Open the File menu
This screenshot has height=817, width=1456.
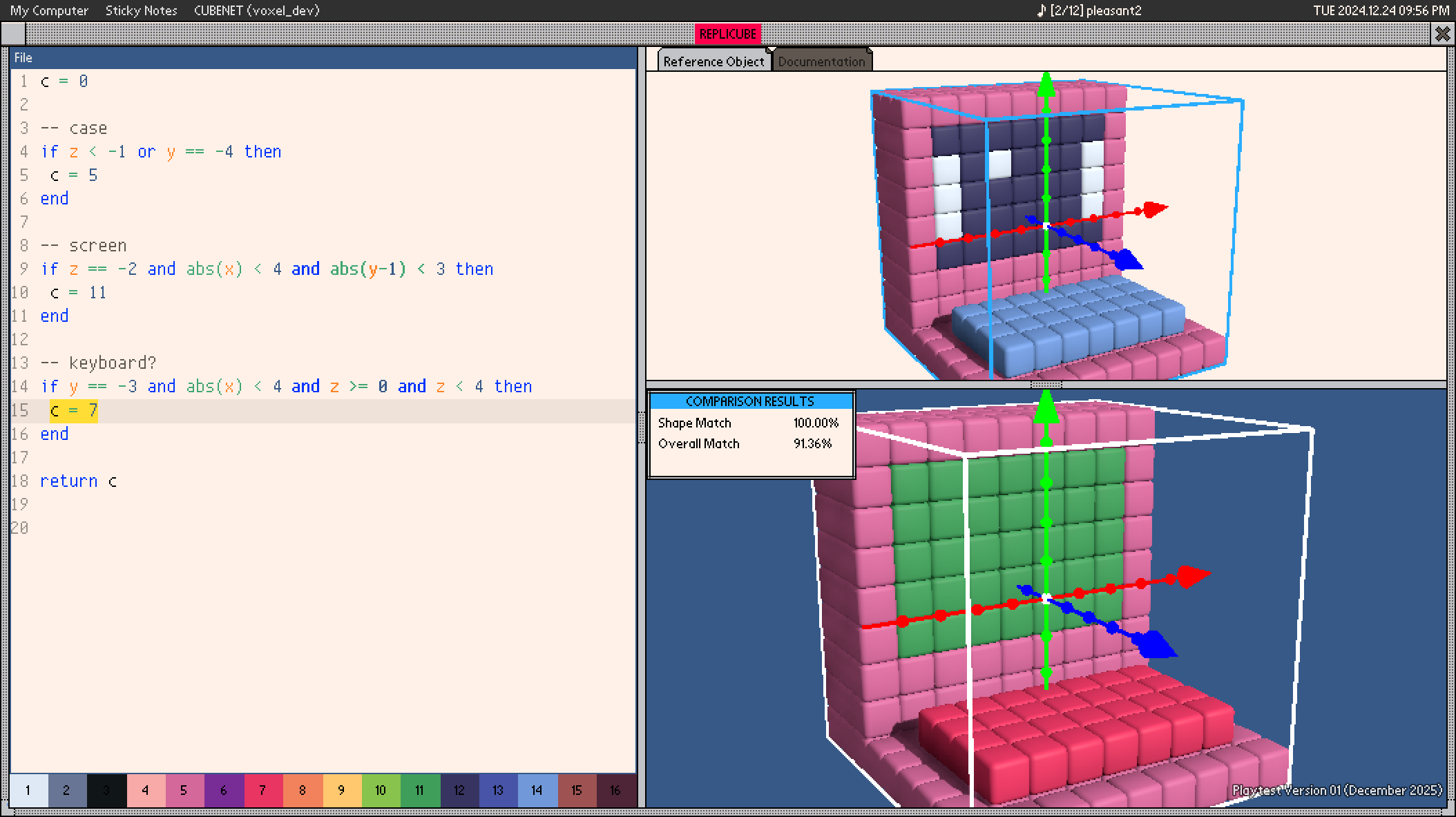coord(23,58)
